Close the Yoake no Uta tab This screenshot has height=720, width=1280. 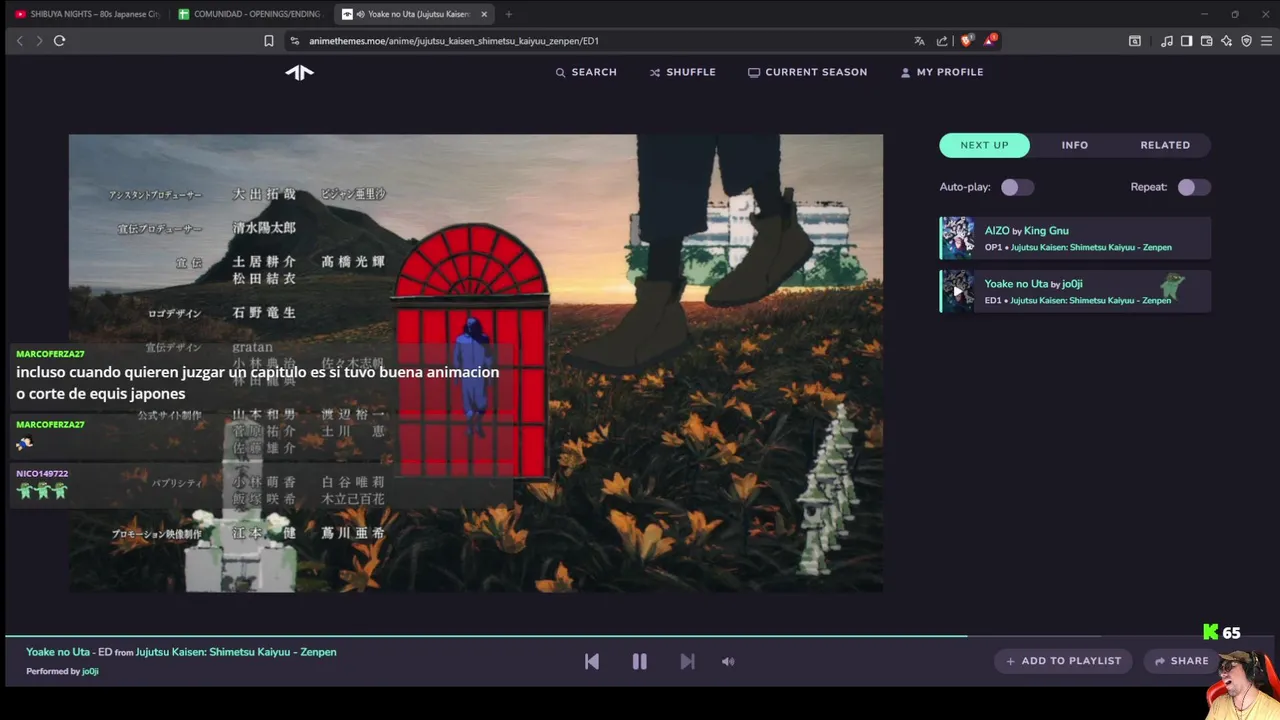[484, 14]
